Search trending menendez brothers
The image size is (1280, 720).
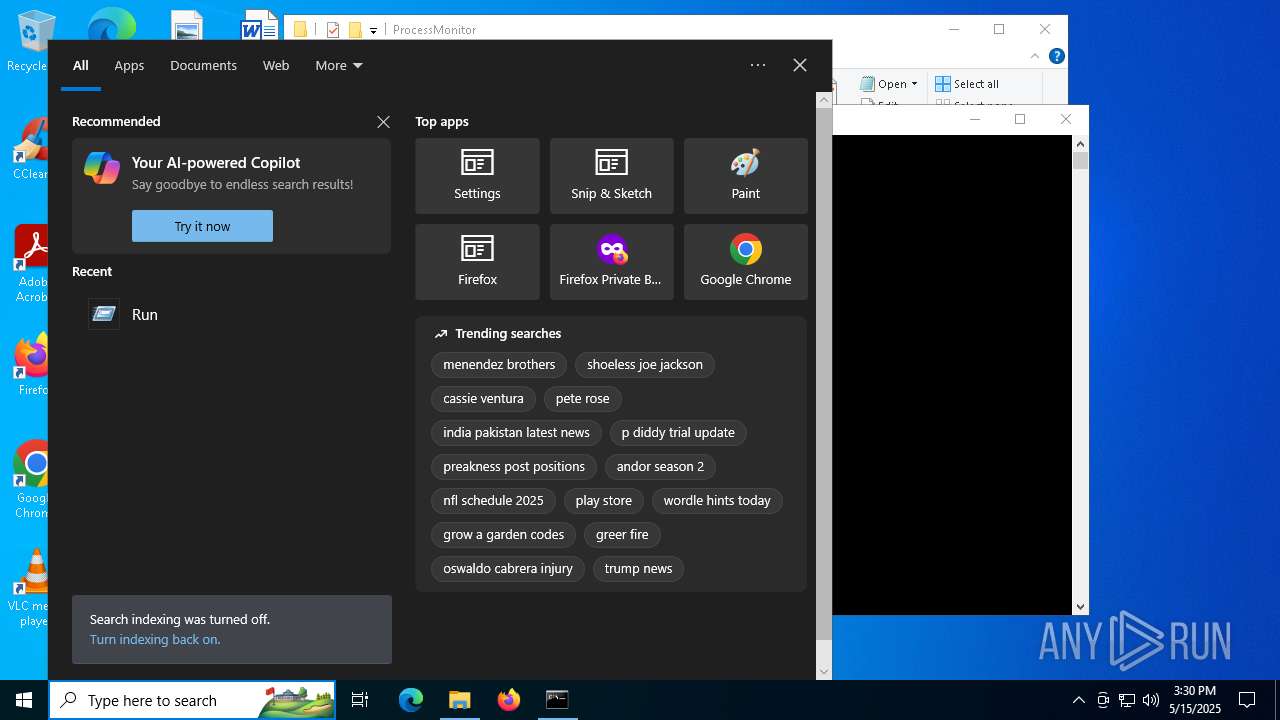pyautogui.click(x=499, y=364)
